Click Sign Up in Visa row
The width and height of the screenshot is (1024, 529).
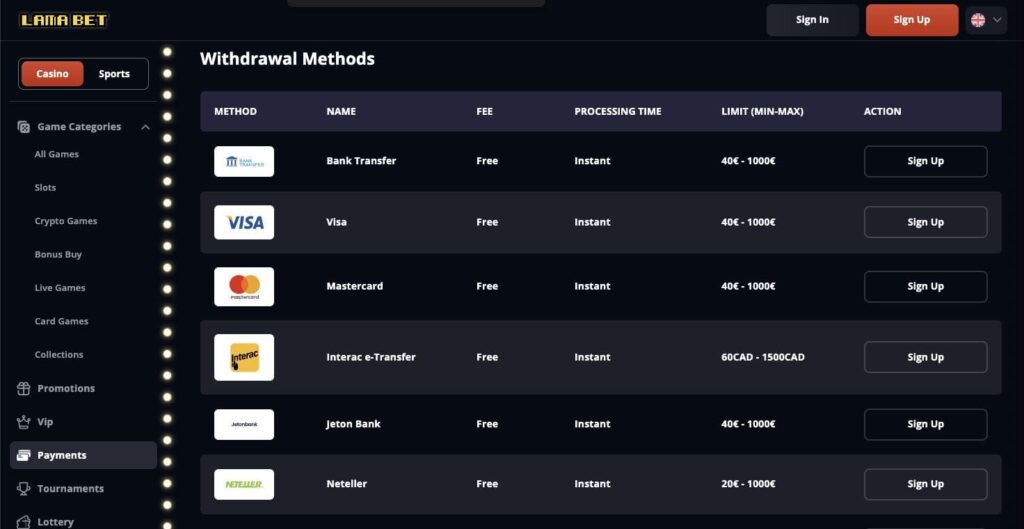(925, 222)
